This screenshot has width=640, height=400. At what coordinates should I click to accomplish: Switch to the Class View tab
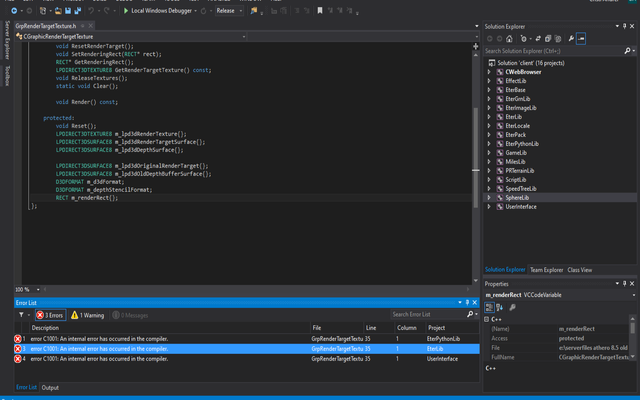point(580,270)
